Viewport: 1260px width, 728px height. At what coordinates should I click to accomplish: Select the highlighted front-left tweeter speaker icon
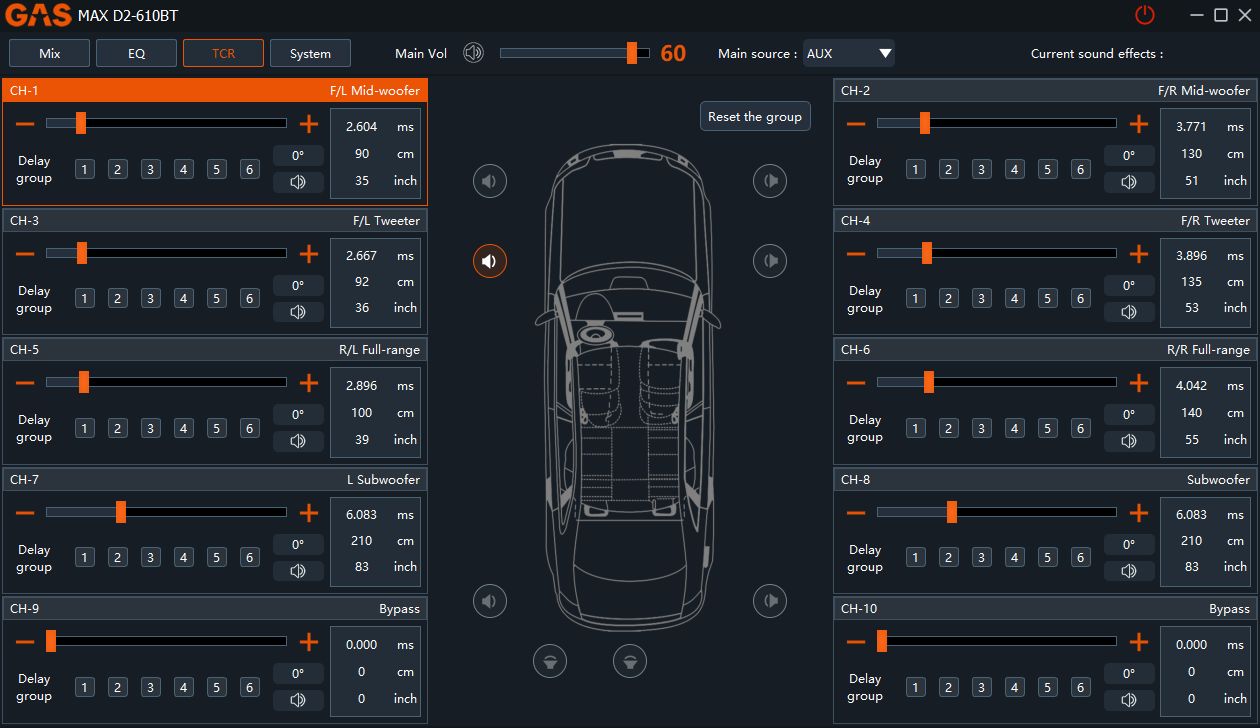[489, 261]
